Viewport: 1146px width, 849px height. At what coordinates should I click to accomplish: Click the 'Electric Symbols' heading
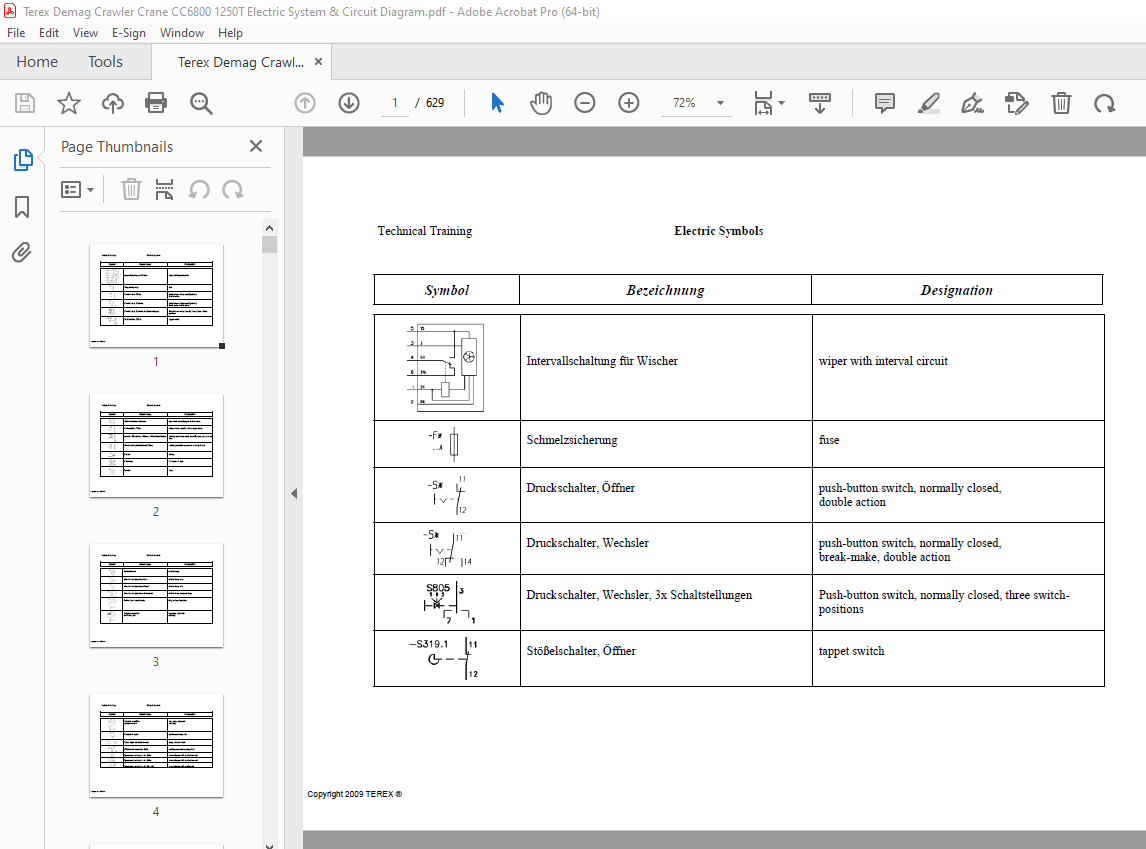[718, 231]
